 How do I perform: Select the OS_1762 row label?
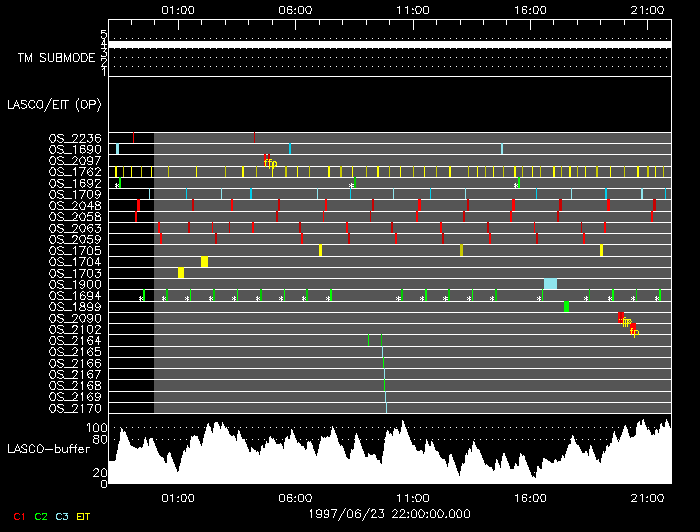[x=74, y=172]
